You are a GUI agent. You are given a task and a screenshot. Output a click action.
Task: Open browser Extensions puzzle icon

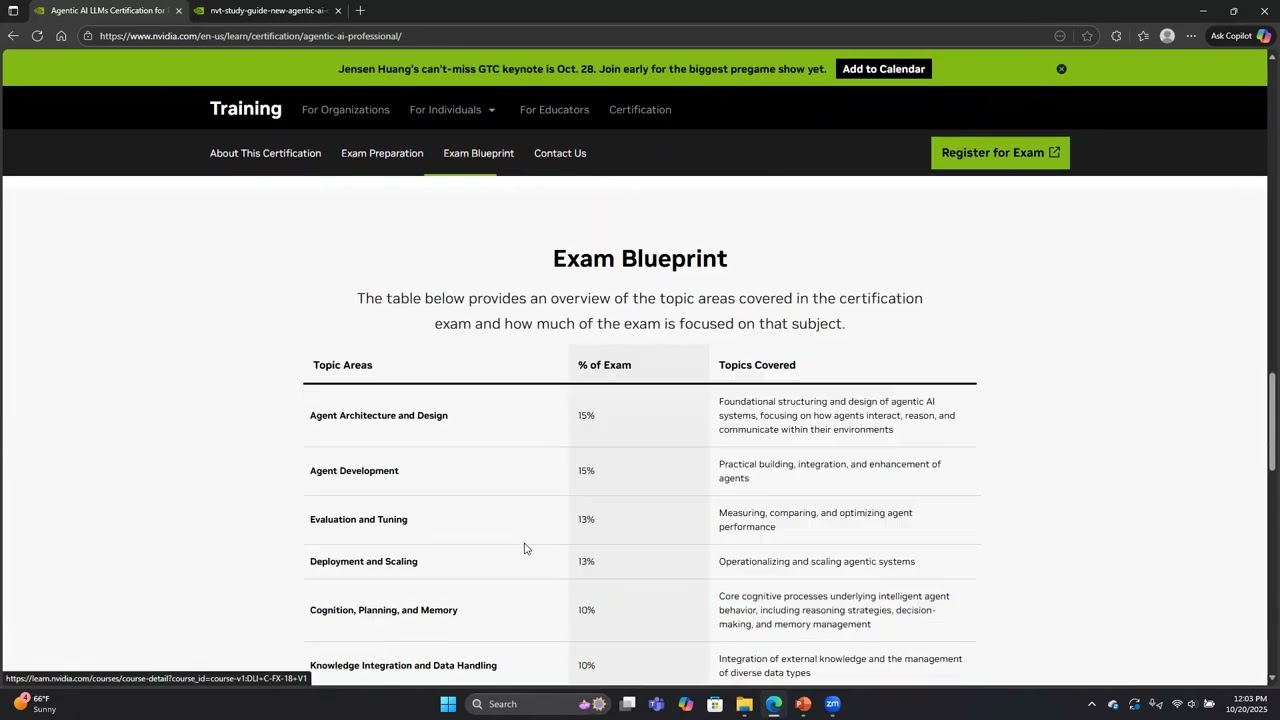click(1116, 36)
